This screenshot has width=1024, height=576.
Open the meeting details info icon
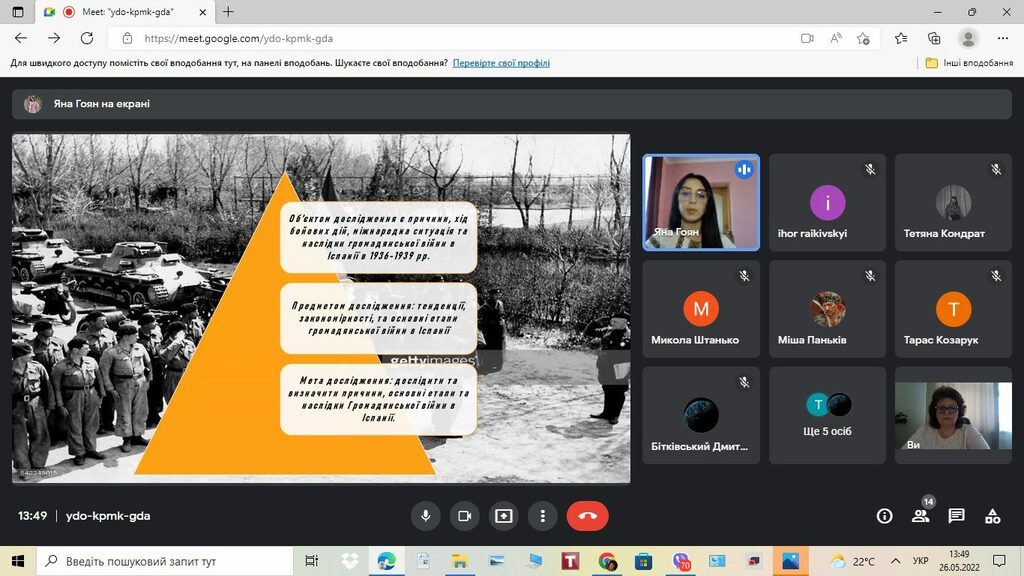pyautogui.click(x=884, y=516)
